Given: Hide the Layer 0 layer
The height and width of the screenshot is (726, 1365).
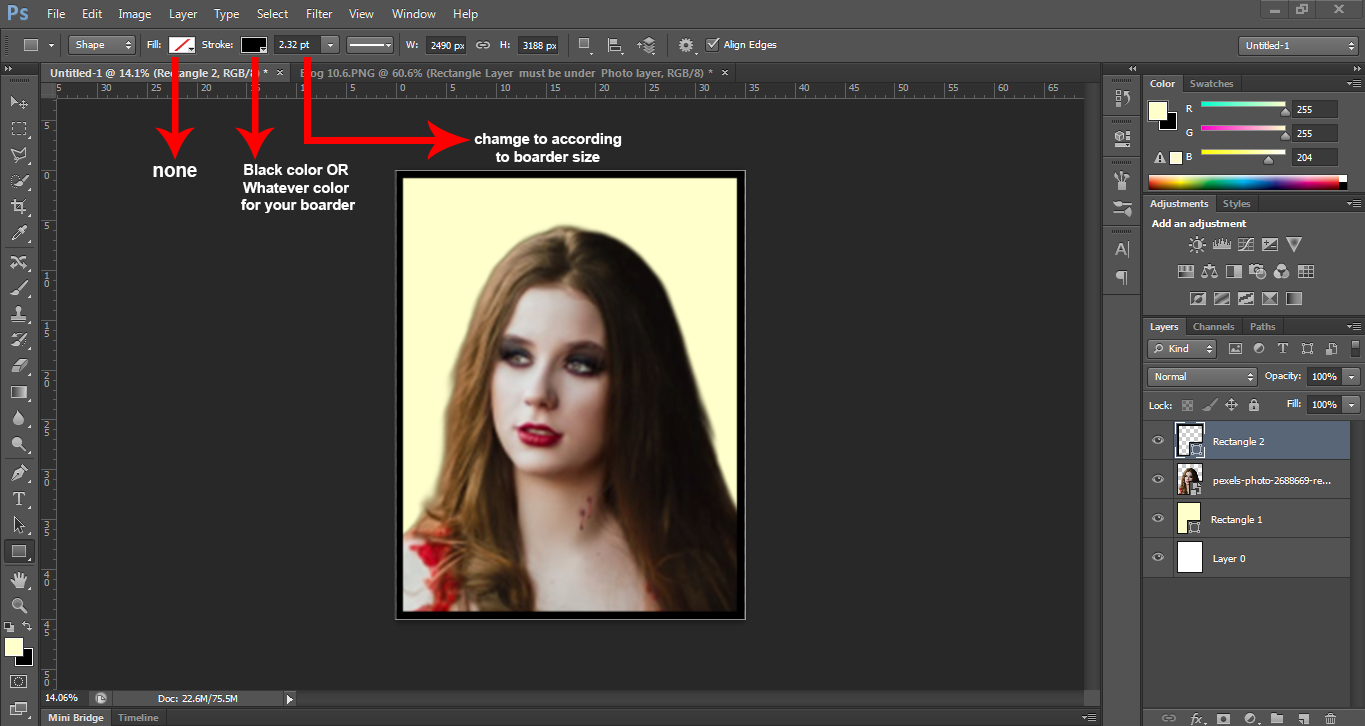Looking at the screenshot, I should [1158, 558].
